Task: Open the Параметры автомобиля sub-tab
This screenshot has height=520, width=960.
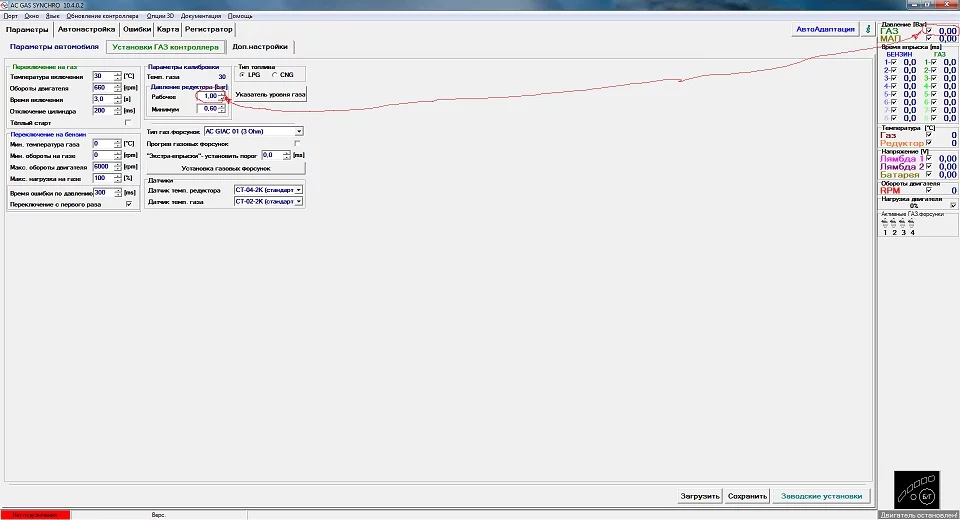Action: (54, 47)
